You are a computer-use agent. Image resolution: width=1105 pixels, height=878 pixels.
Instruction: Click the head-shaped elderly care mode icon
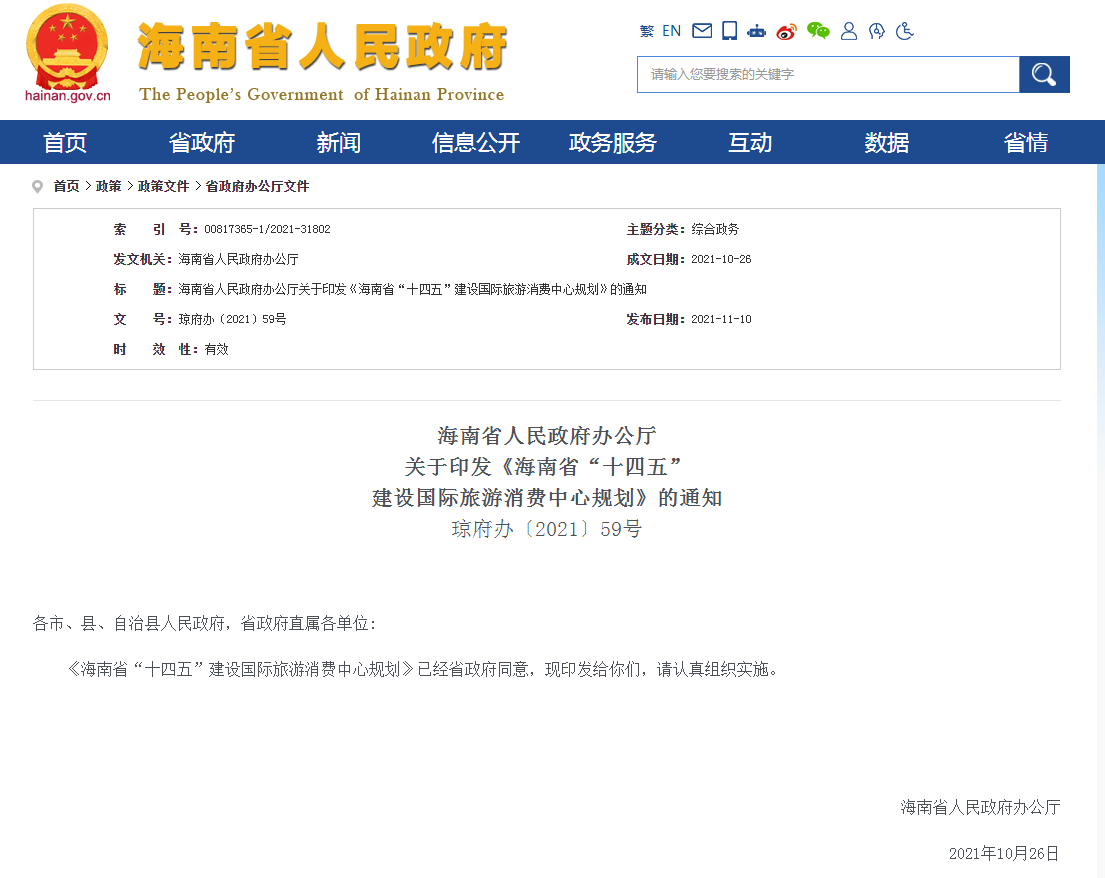(877, 31)
